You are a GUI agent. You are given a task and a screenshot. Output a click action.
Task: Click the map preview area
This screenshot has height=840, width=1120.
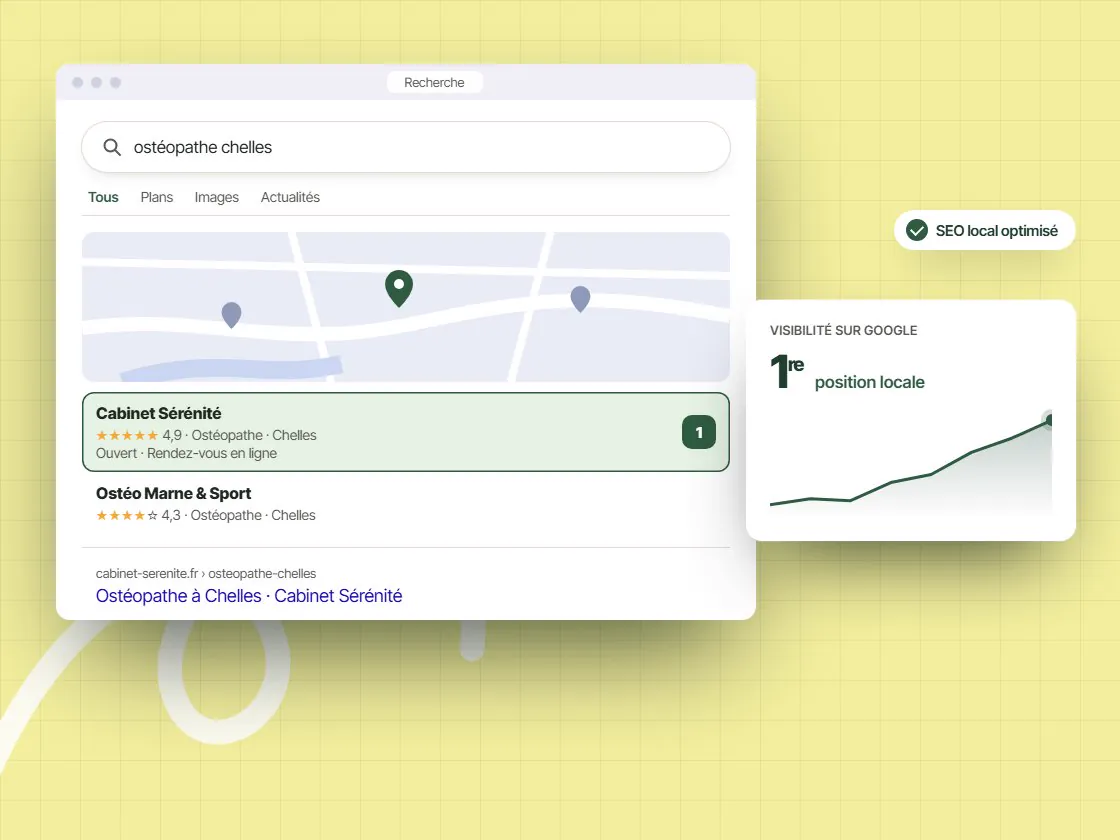click(406, 307)
